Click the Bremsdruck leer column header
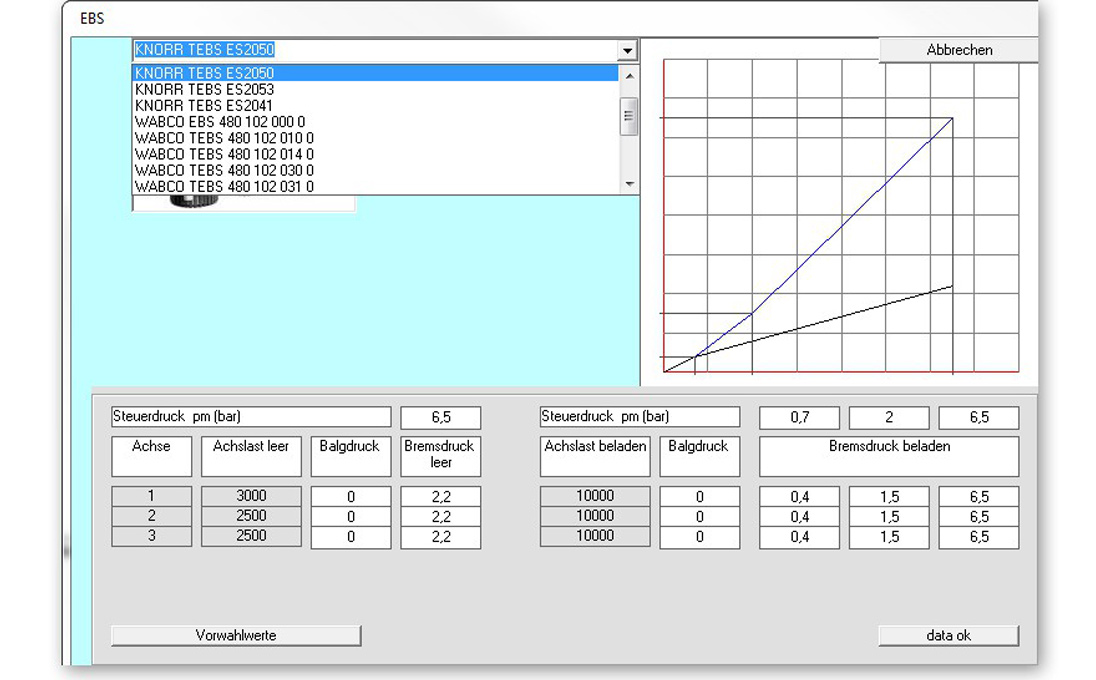The width and height of the screenshot is (1096, 680). coord(440,456)
